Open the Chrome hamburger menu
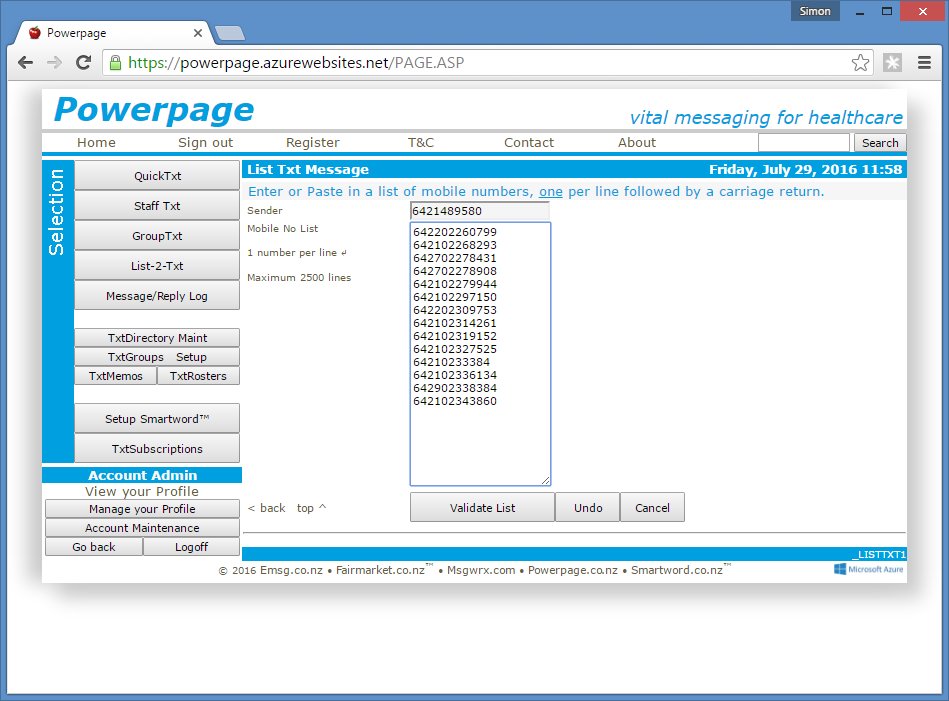 [925, 63]
